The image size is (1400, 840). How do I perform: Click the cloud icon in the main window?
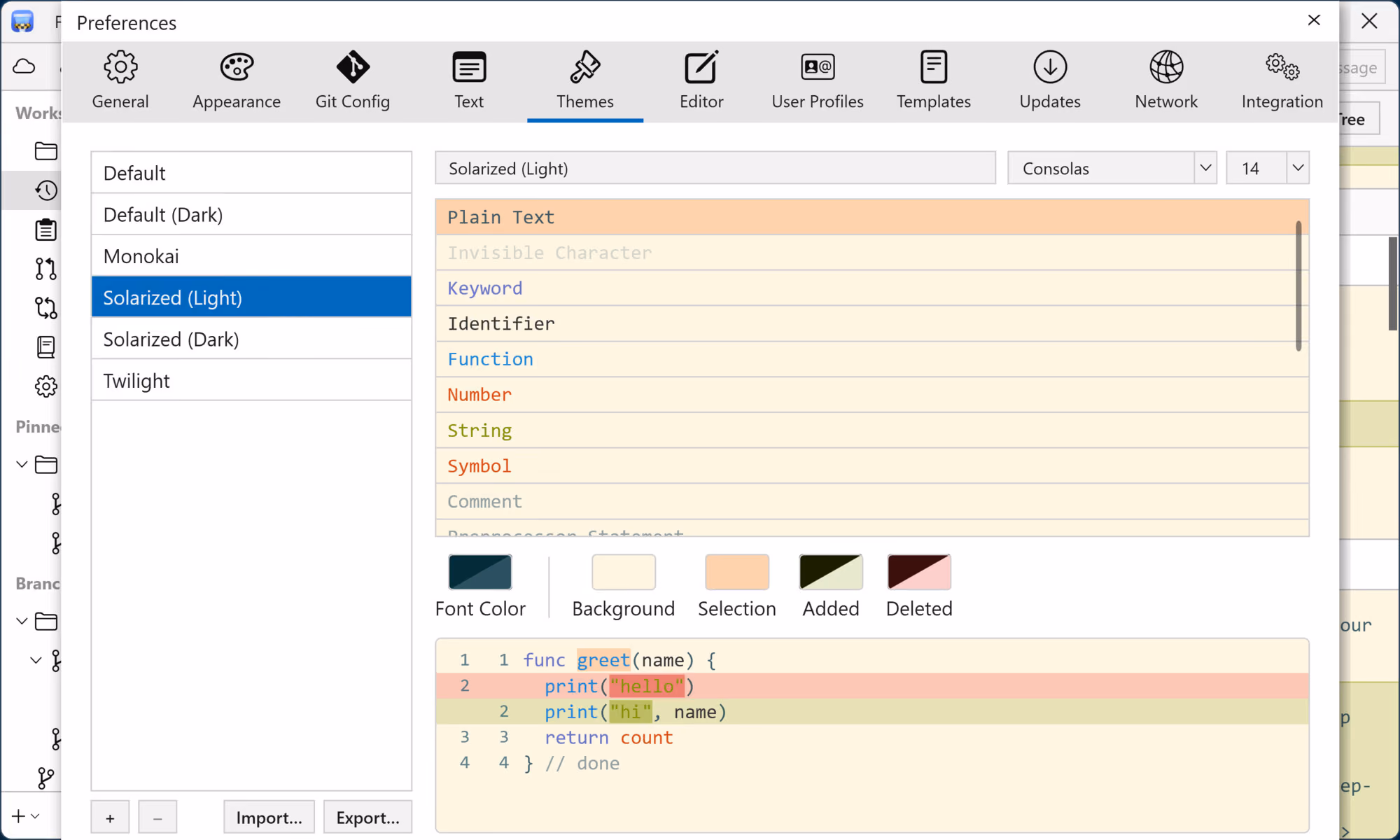[x=24, y=66]
